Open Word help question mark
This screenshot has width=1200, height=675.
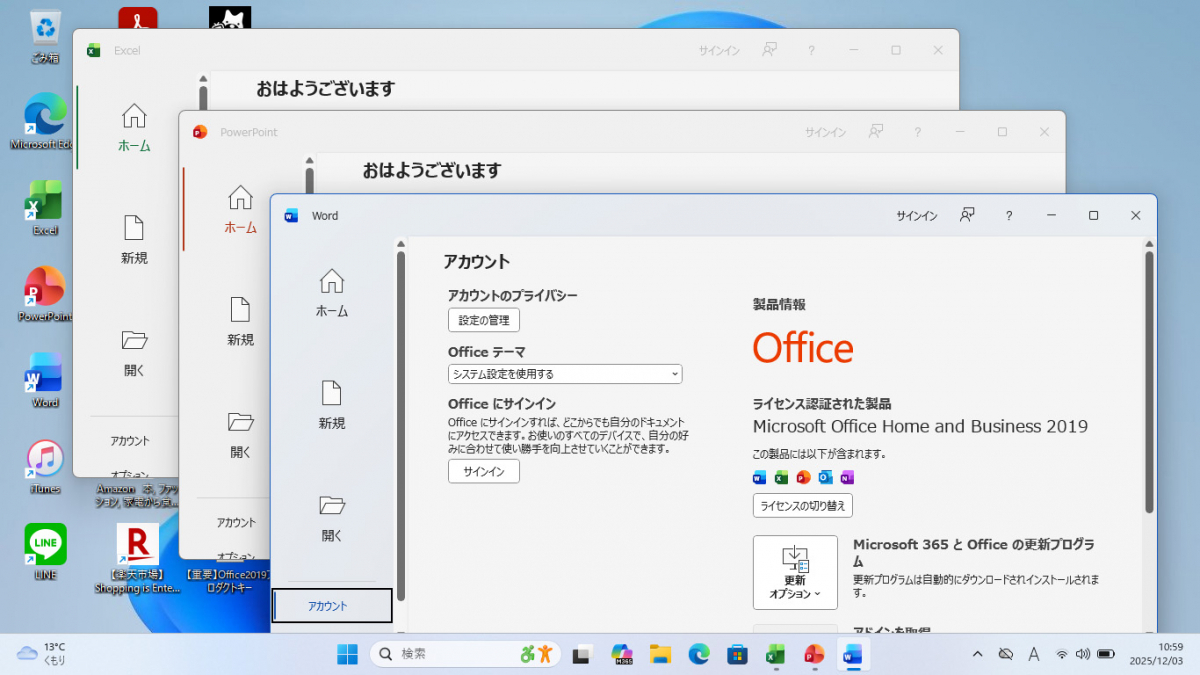(x=1009, y=216)
